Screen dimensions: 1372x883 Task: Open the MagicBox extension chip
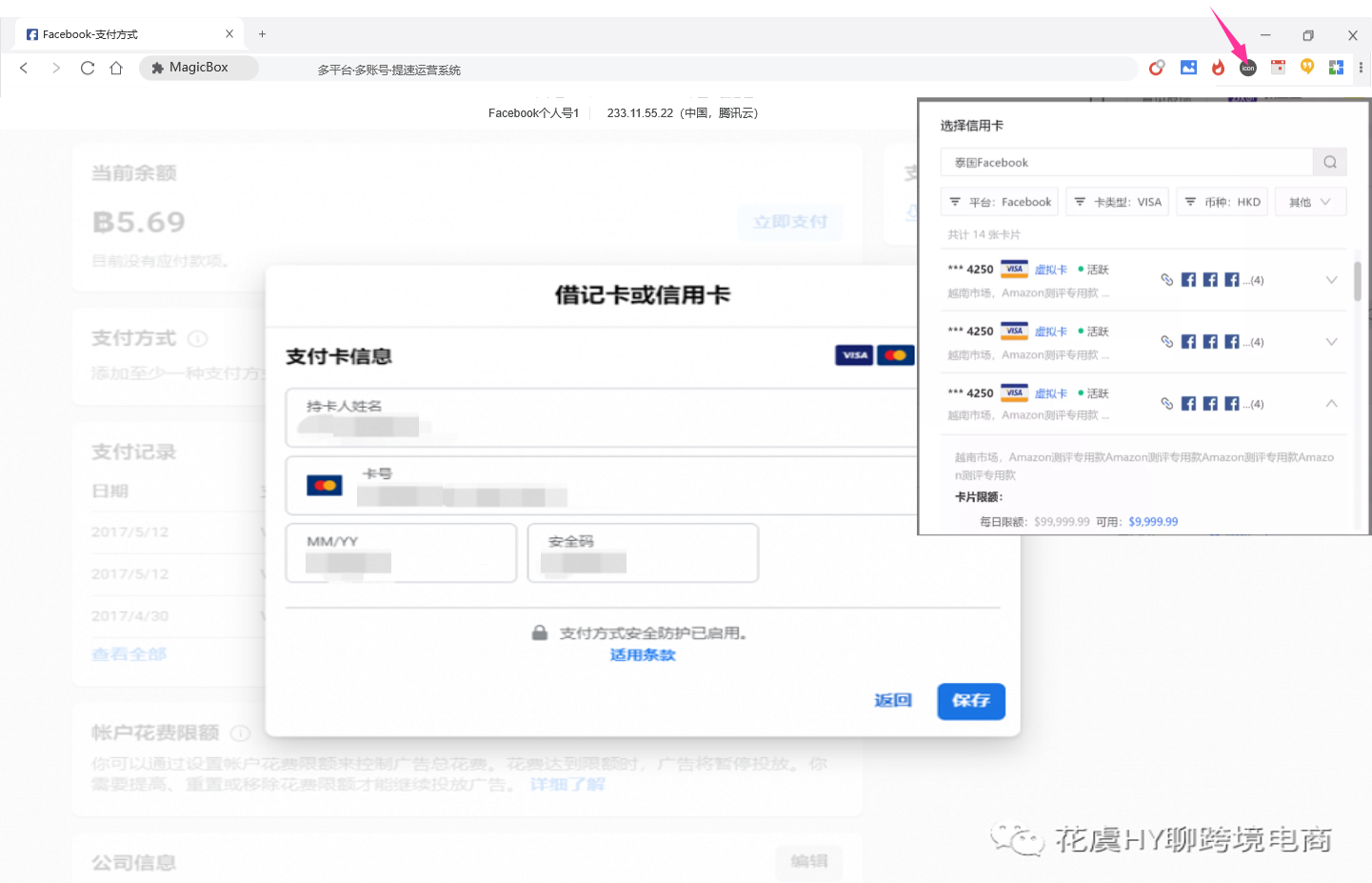click(x=199, y=68)
